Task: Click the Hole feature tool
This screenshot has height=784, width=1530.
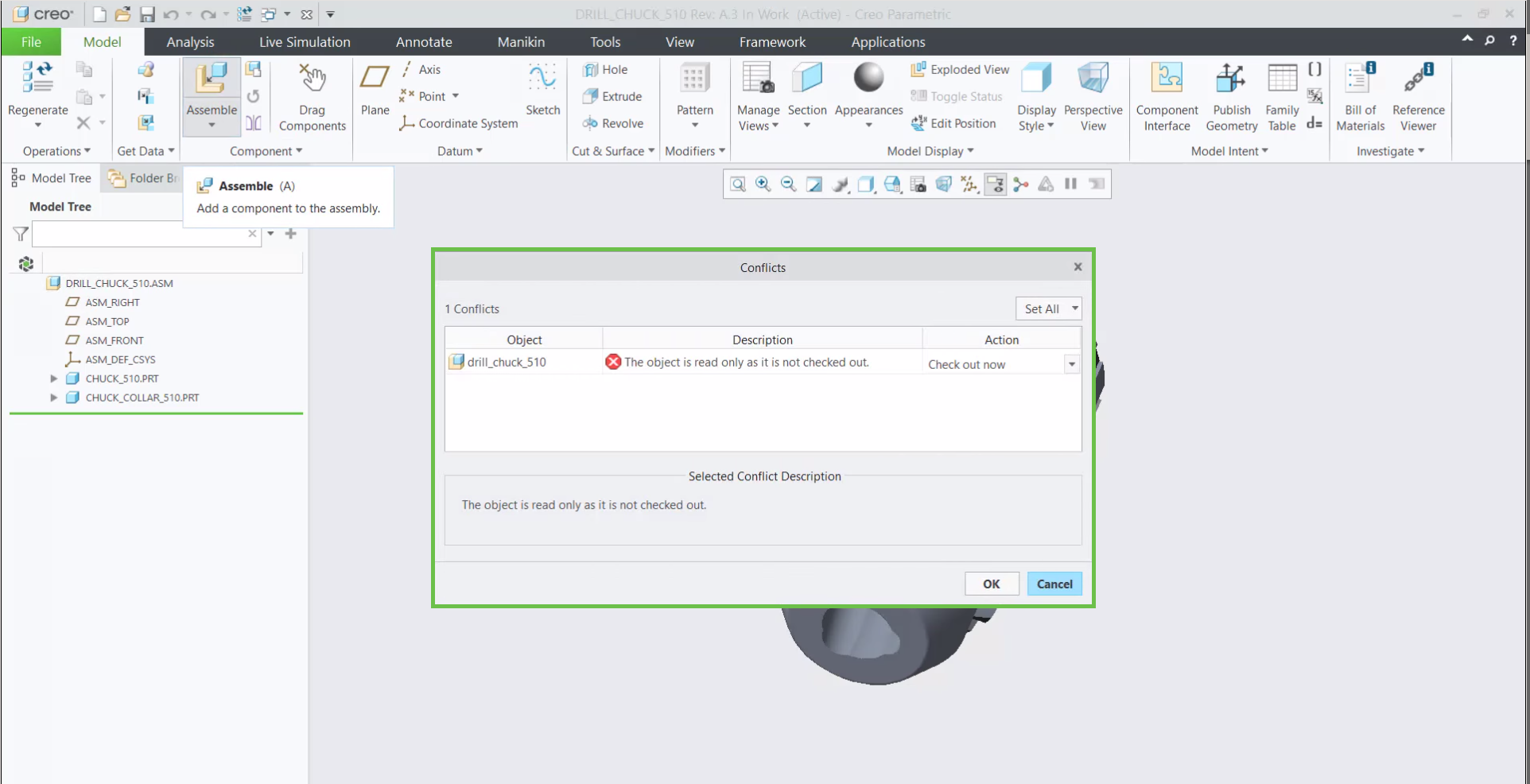Action: [605, 70]
